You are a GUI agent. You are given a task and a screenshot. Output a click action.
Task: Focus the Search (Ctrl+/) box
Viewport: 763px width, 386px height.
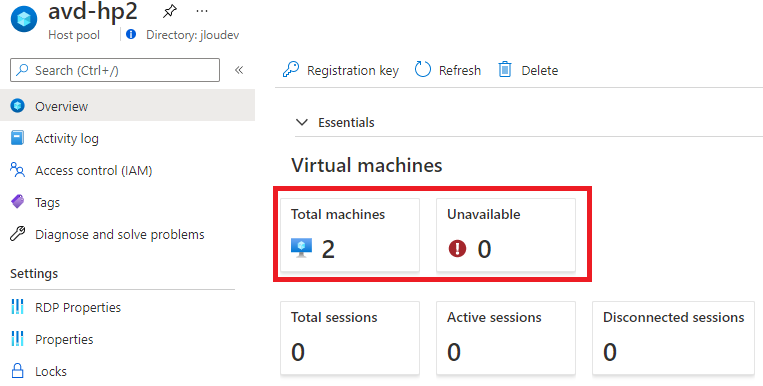pyautogui.click(x=115, y=70)
